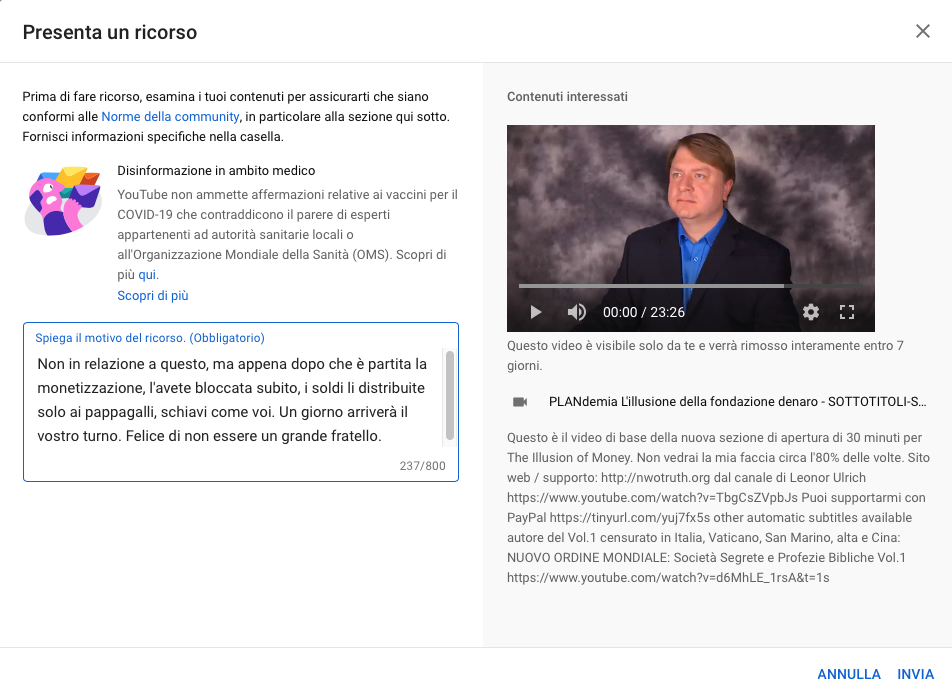Focus the appeal reason text box

coord(240,402)
